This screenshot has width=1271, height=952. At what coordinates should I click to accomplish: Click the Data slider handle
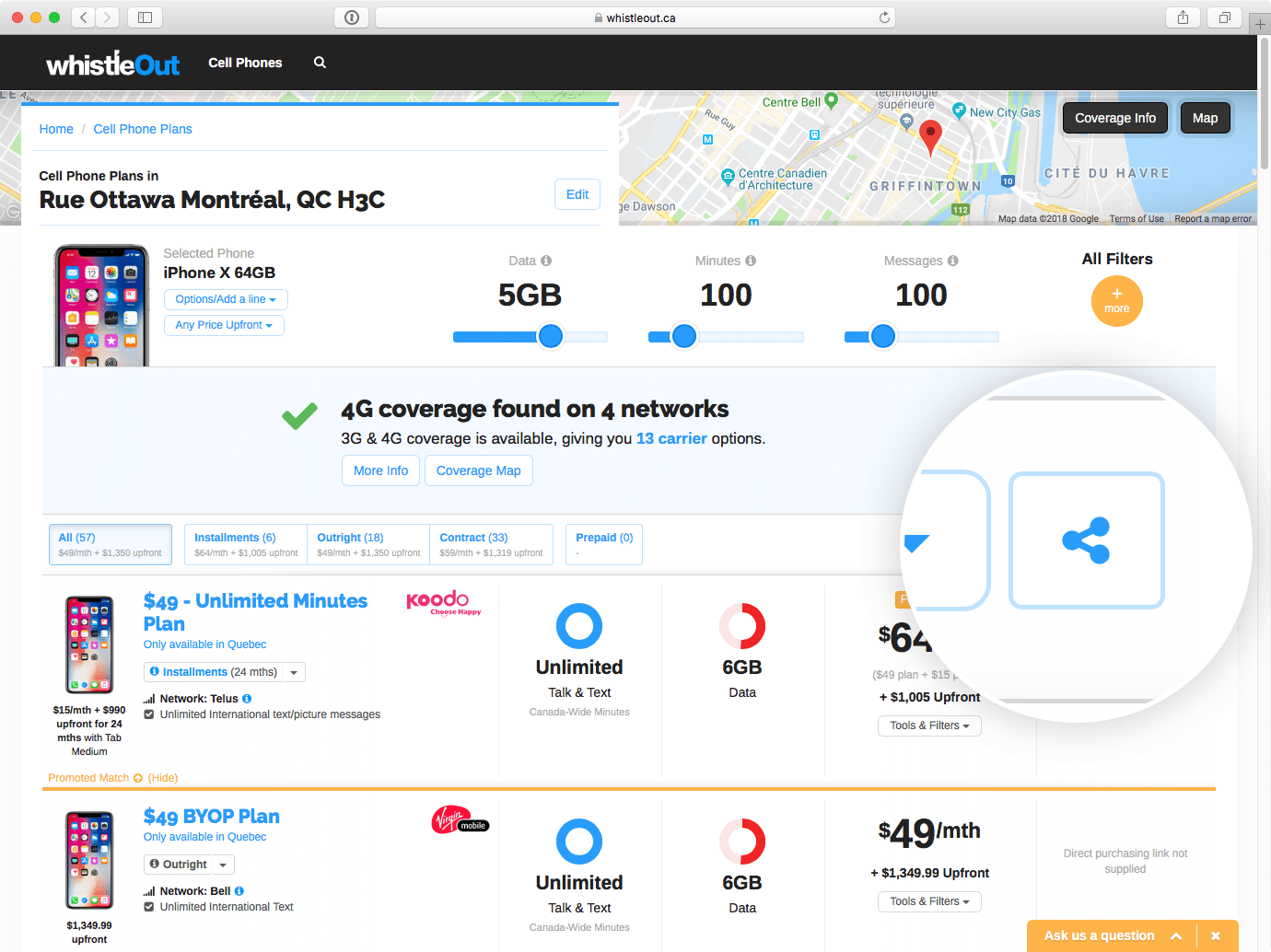pyautogui.click(x=551, y=336)
